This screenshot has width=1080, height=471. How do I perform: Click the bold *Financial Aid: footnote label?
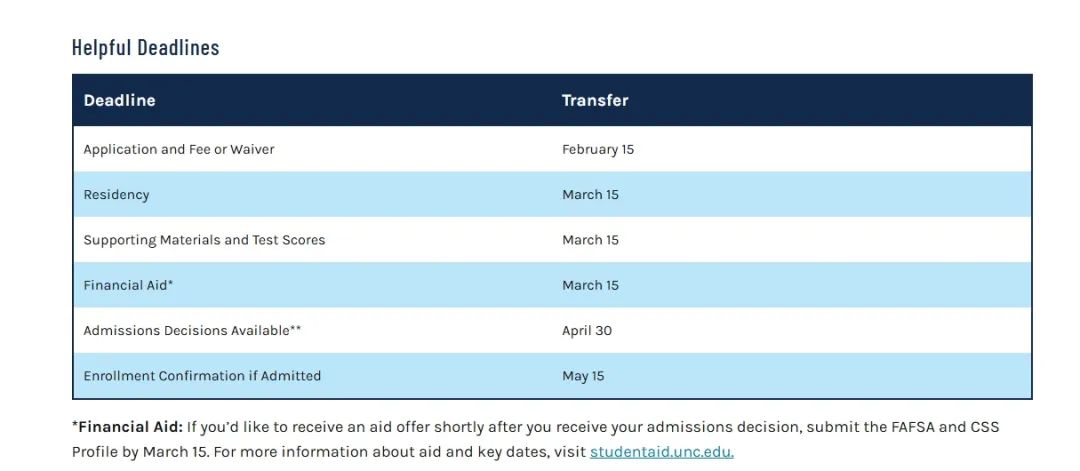(x=127, y=427)
